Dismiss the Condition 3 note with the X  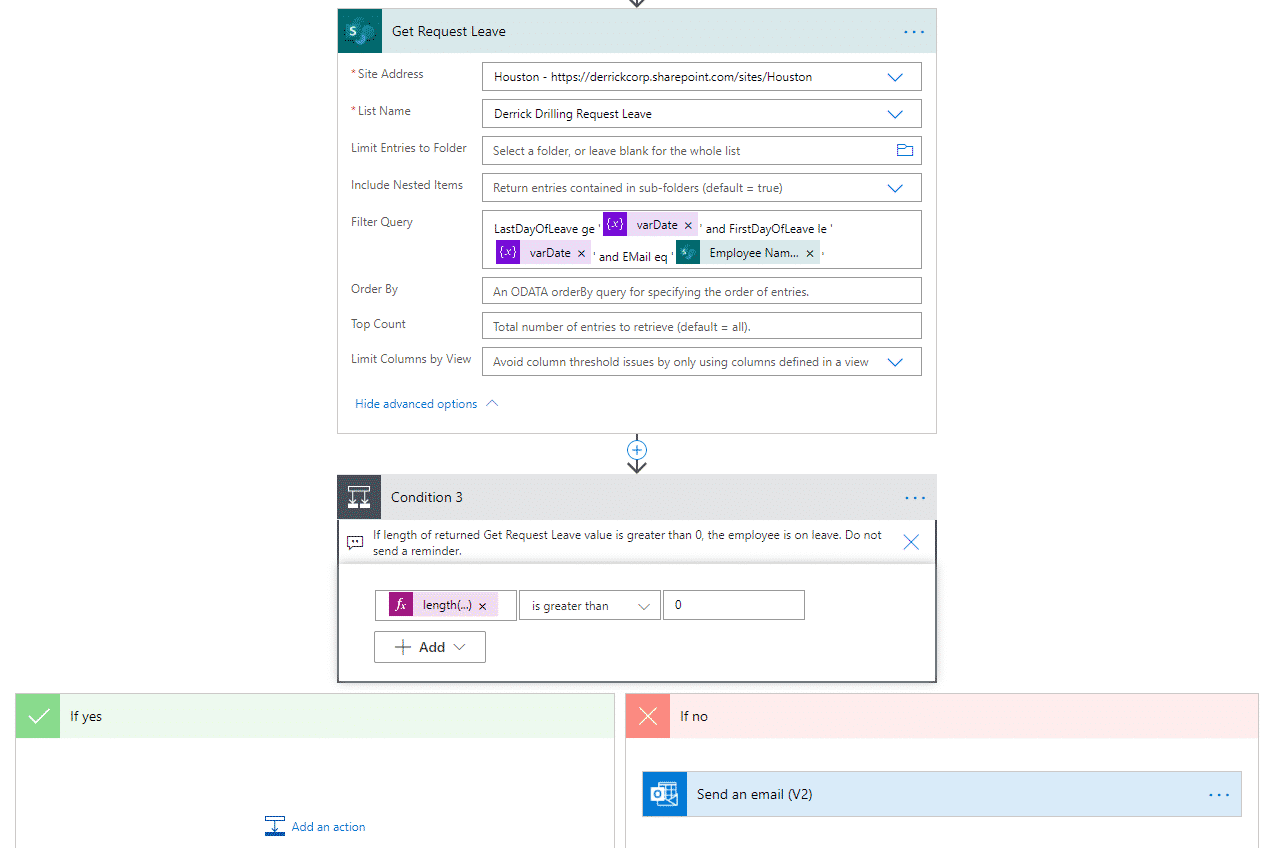coord(910,541)
